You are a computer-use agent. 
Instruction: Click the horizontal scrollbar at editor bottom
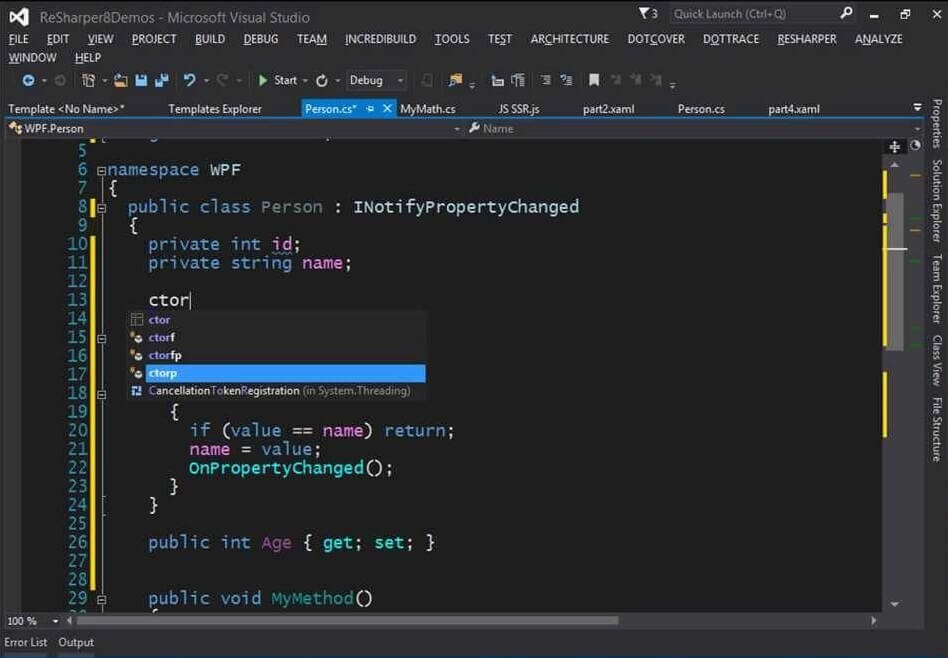tap(348, 621)
